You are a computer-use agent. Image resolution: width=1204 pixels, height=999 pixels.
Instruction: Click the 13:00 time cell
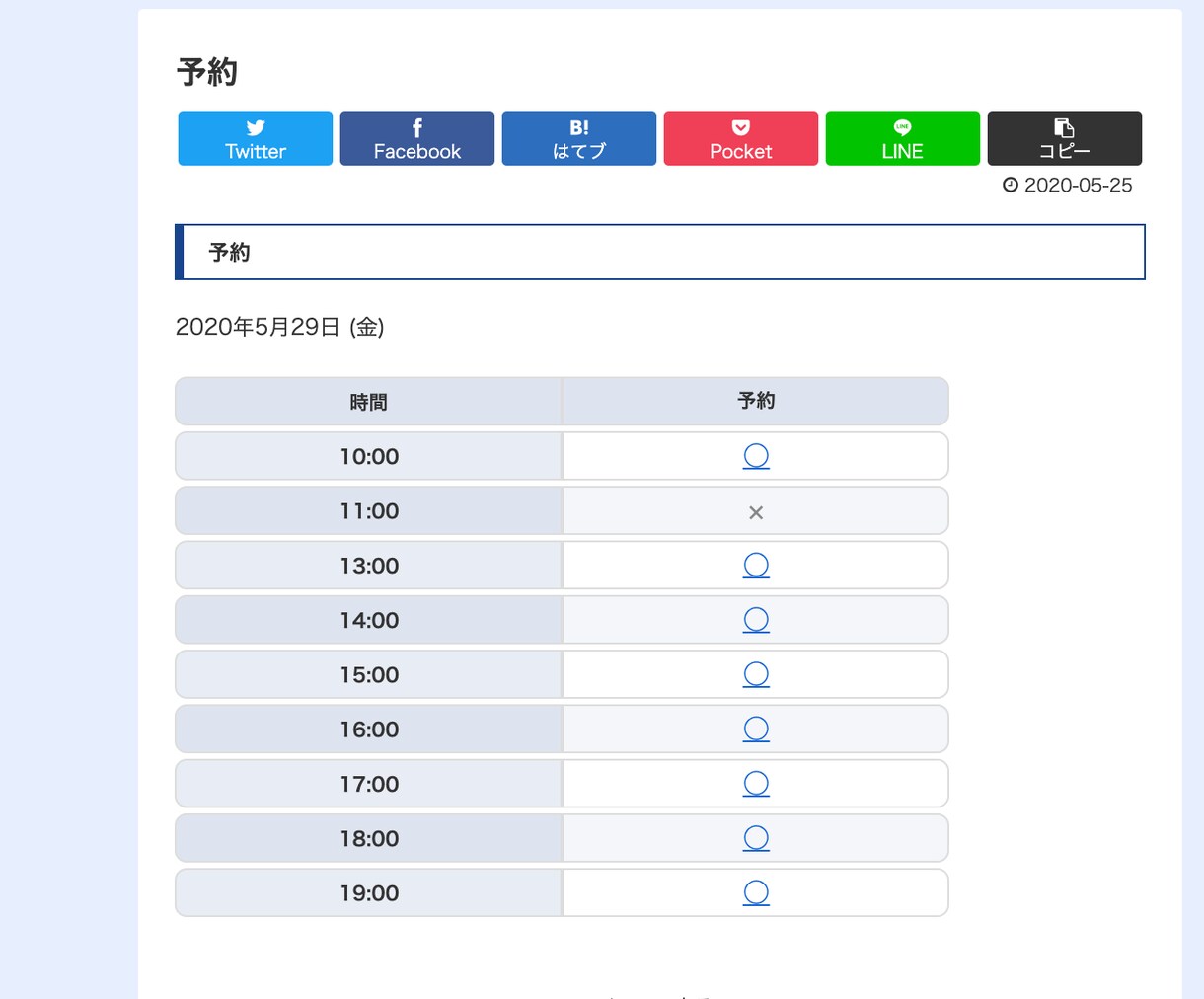click(369, 566)
